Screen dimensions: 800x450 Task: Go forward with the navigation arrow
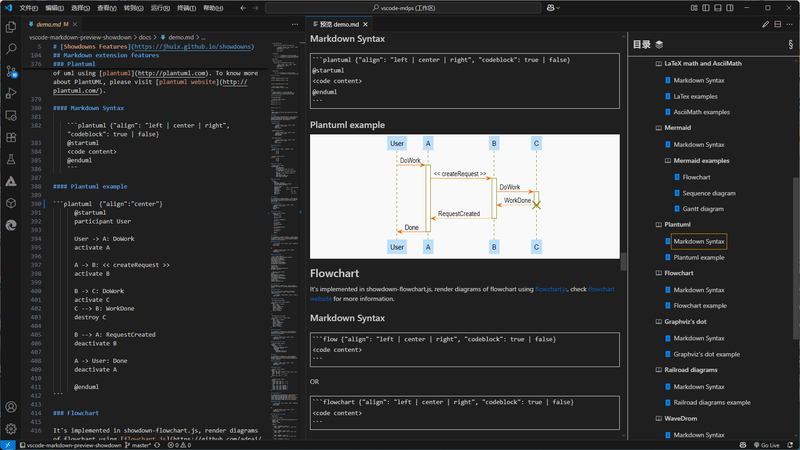(255, 8)
